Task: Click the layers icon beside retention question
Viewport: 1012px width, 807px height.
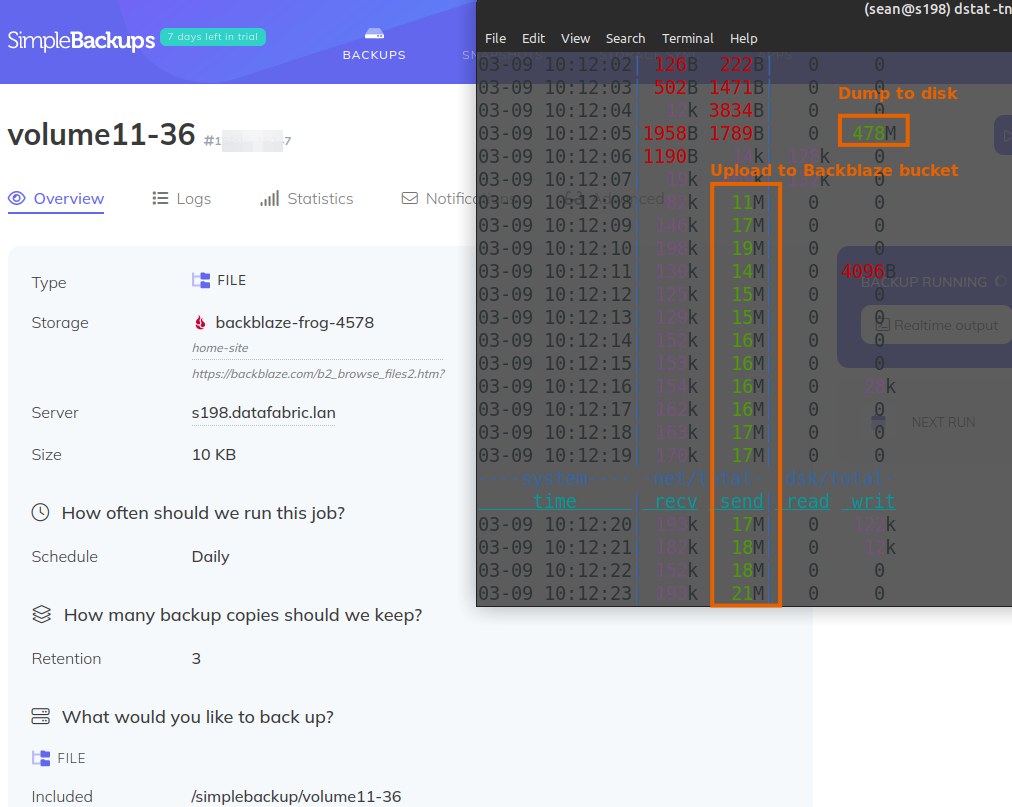Action: click(x=41, y=614)
